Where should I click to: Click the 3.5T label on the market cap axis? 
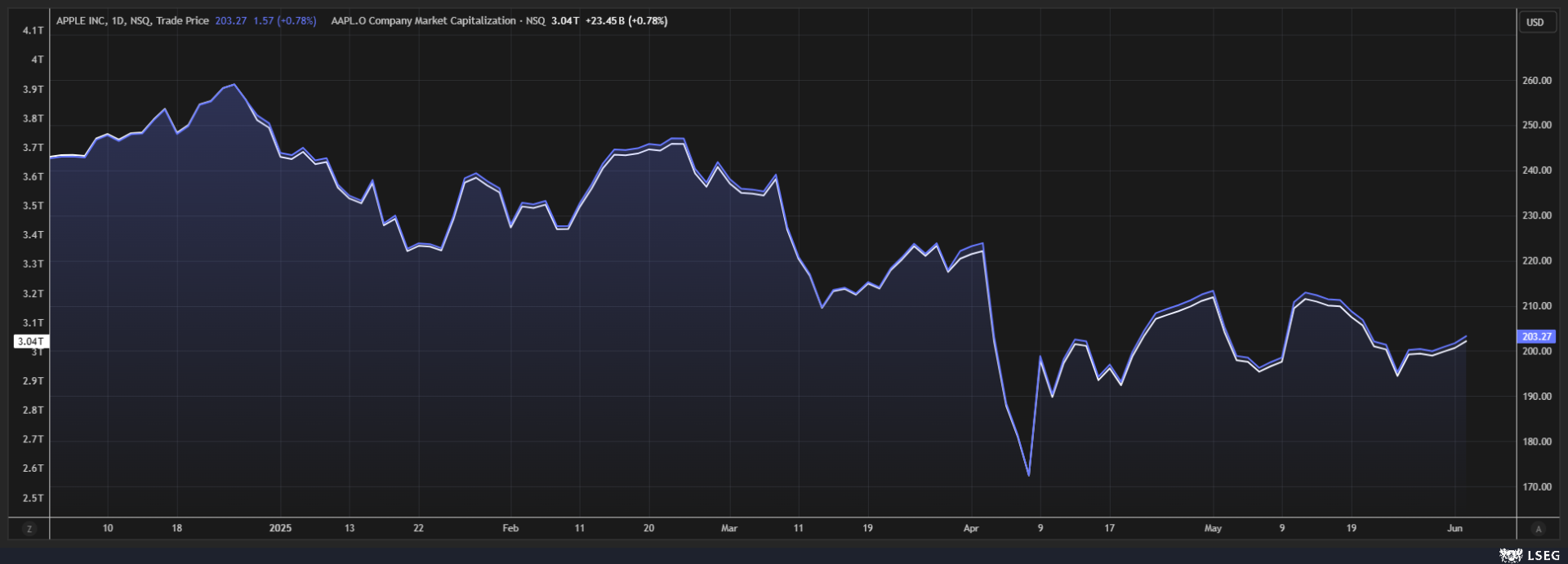(33, 206)
